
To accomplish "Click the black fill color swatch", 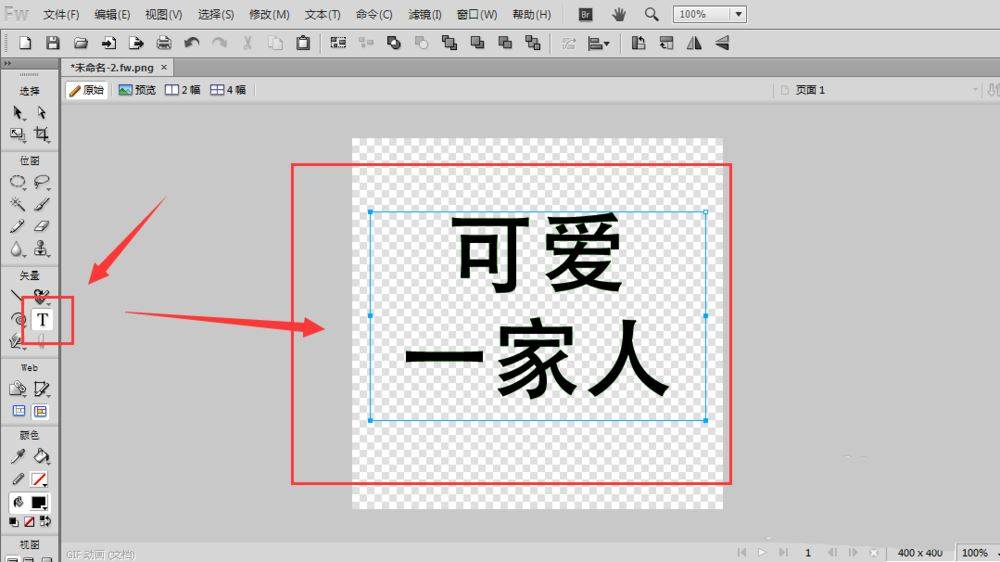I will [40, 502].
